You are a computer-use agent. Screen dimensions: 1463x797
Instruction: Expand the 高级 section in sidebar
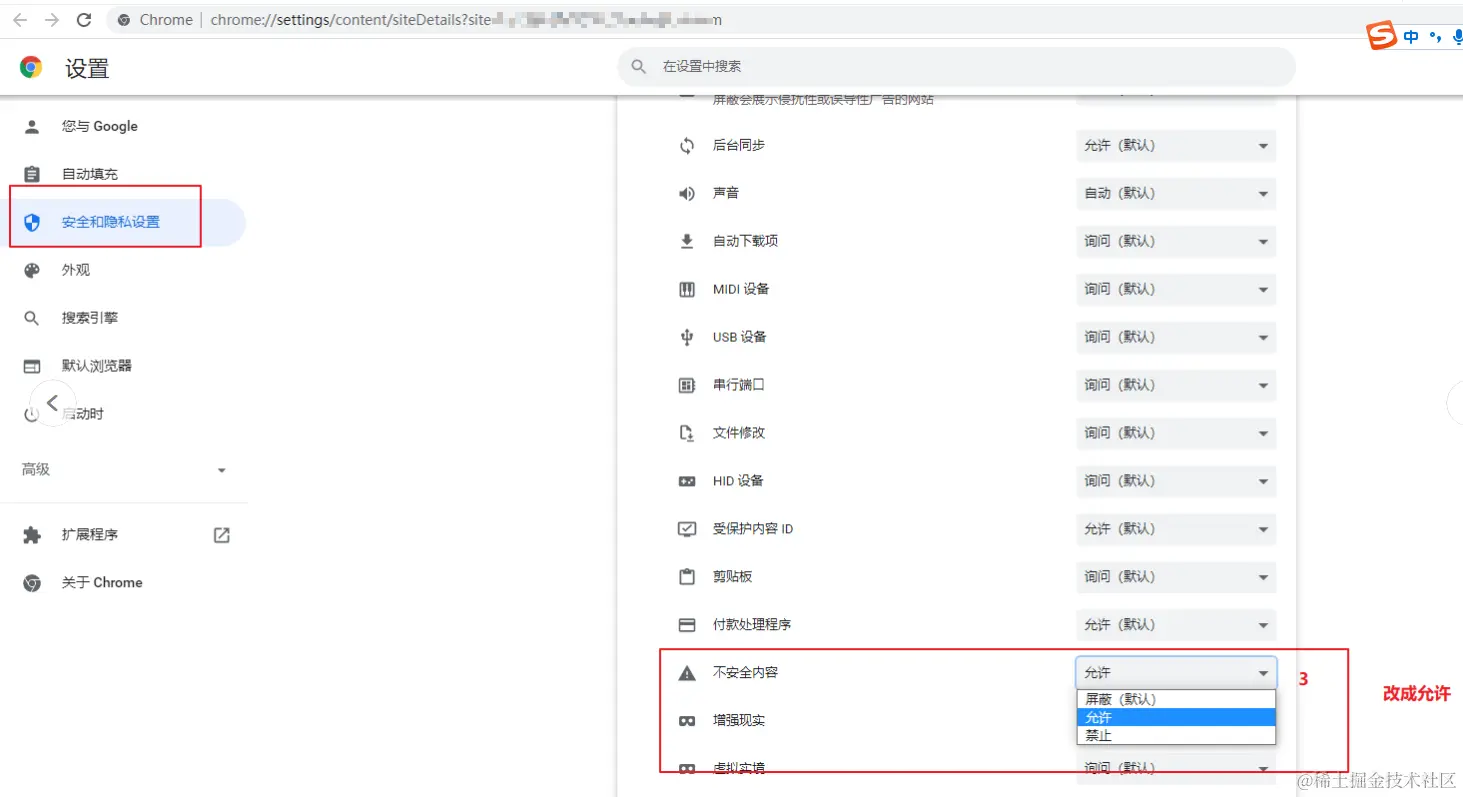(124, 470)
